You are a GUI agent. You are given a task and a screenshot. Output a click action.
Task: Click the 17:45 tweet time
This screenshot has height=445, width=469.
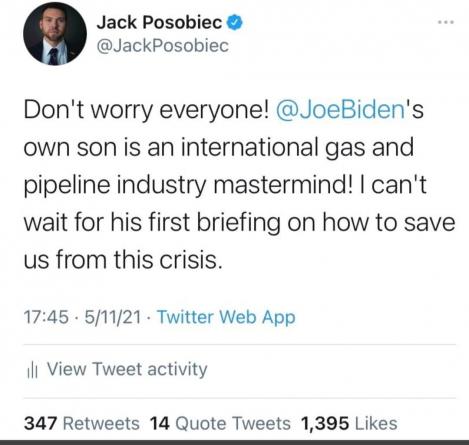coord(46,317)
